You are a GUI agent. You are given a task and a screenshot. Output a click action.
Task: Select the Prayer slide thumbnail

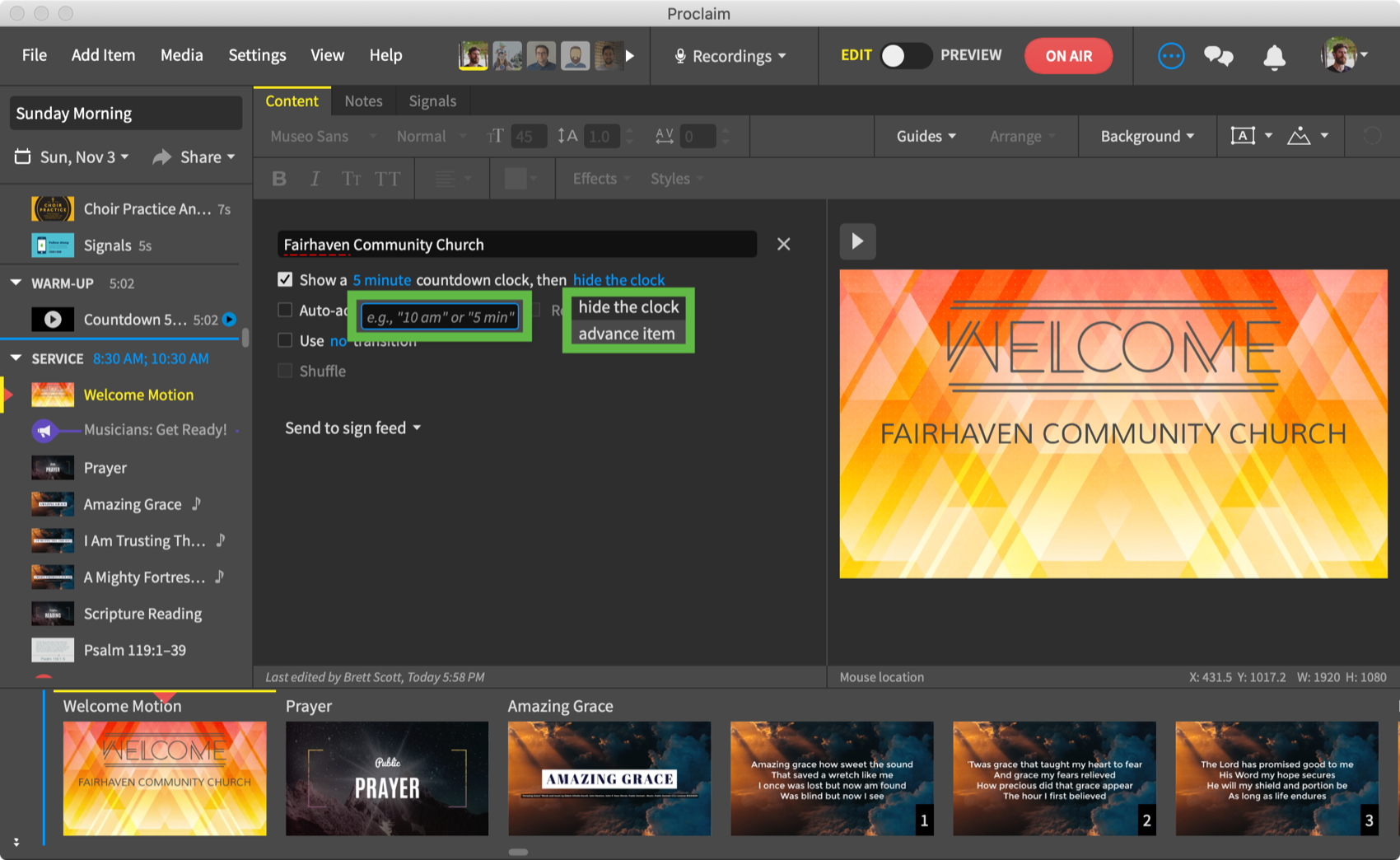coord(387,778)
